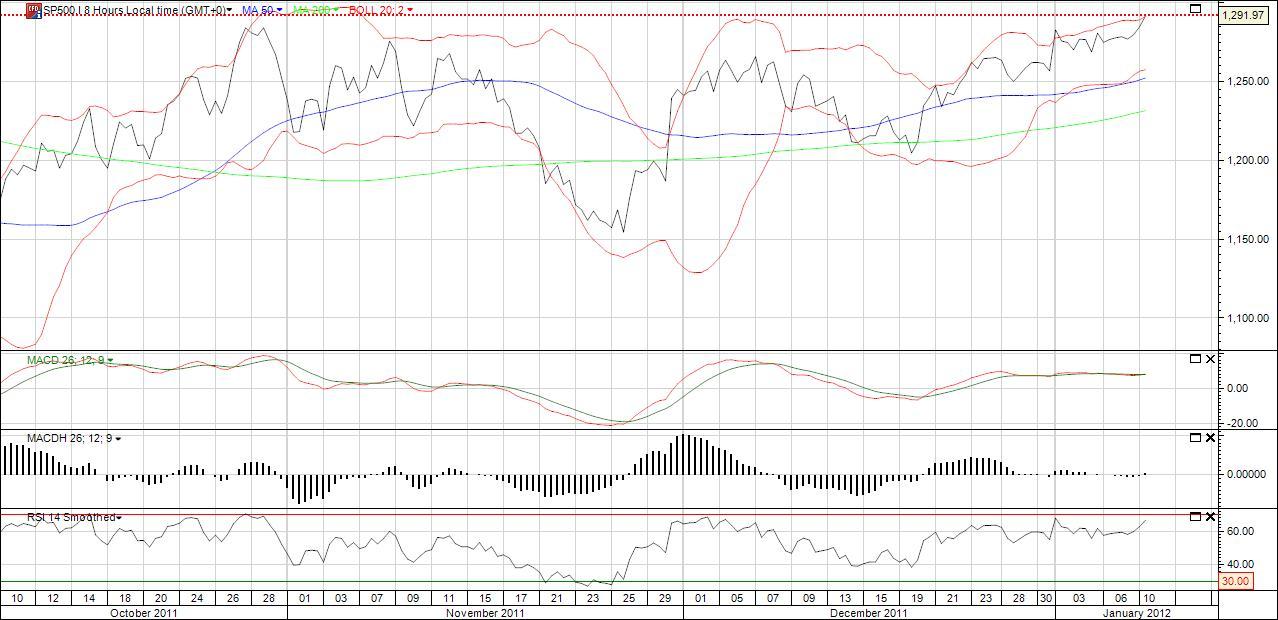Click the MACDH 0.00000 axis label

point(1246,474)
